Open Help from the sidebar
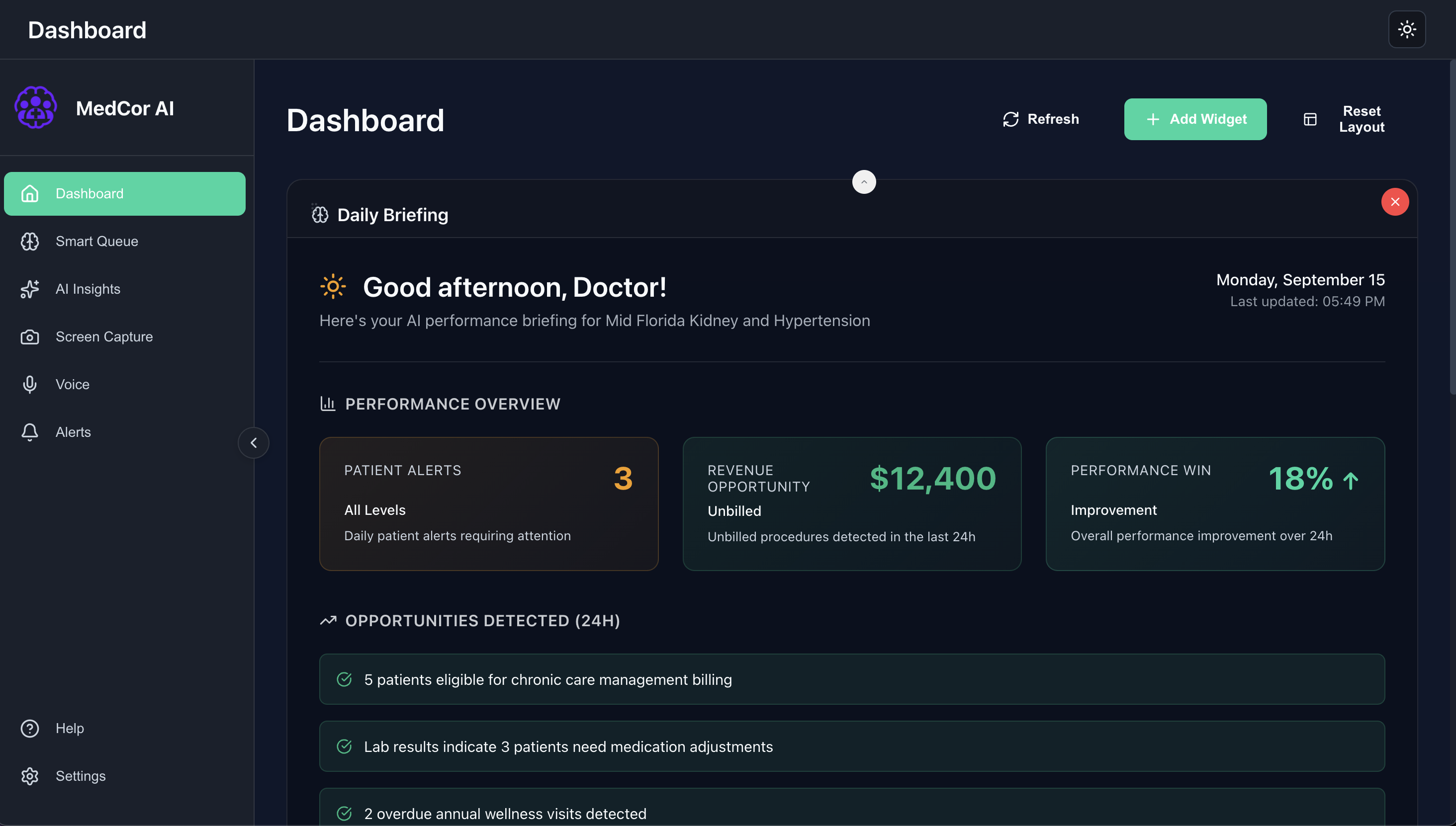The image size is (1456, 826). 69,729
